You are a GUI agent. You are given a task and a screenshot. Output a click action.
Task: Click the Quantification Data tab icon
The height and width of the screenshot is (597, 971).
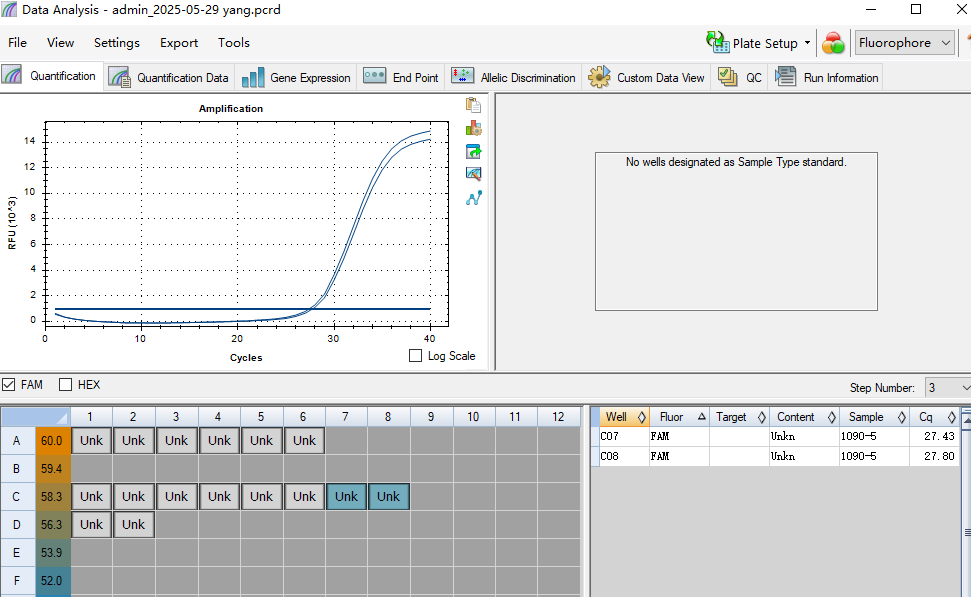coord(119,77)
